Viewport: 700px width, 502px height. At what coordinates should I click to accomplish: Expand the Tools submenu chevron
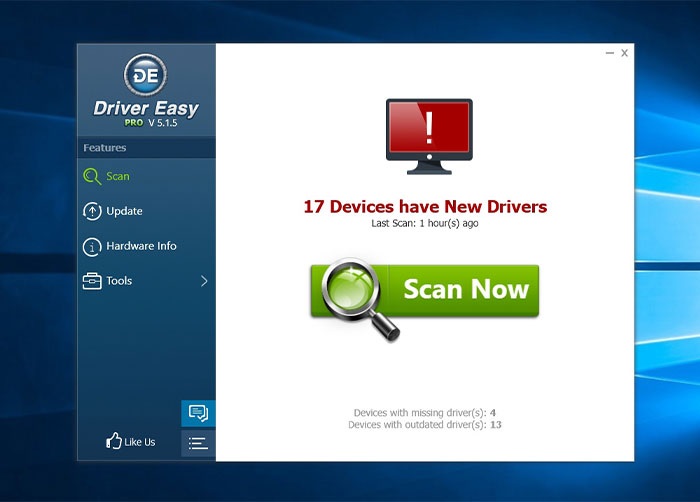pos(204,281)
